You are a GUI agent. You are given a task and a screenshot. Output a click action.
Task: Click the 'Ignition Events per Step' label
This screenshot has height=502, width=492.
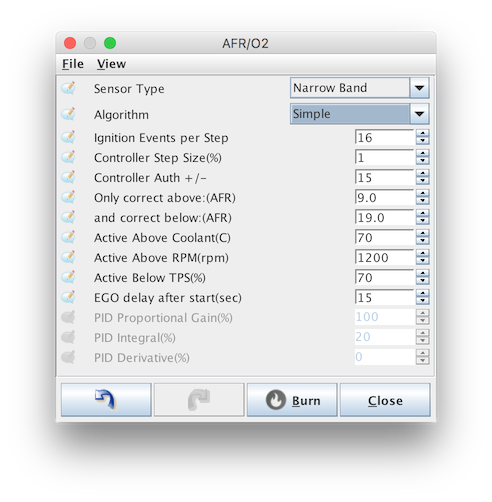[x=161, y=138]
